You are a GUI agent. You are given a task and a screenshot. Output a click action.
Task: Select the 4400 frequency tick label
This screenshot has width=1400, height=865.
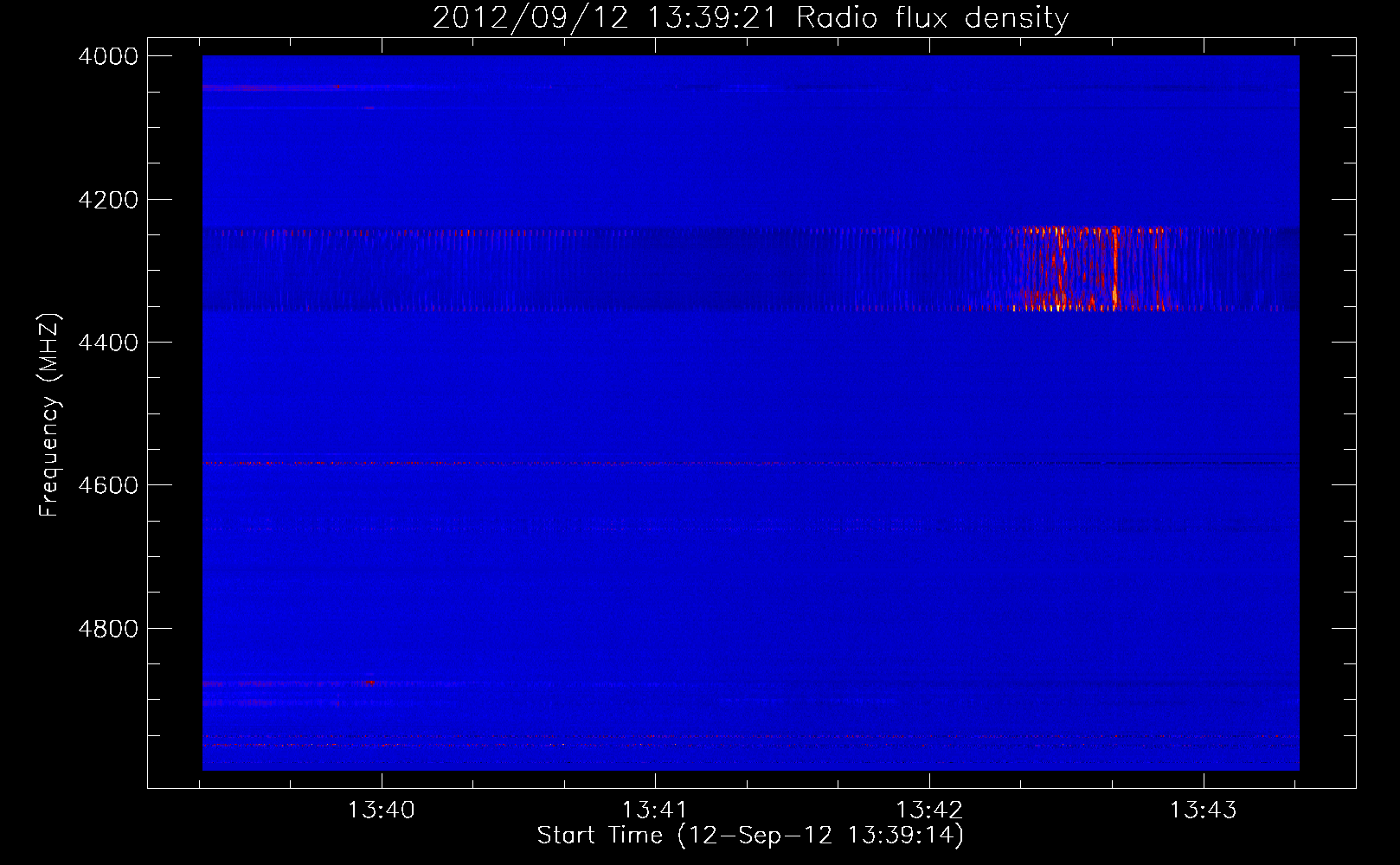pos(108,343)
